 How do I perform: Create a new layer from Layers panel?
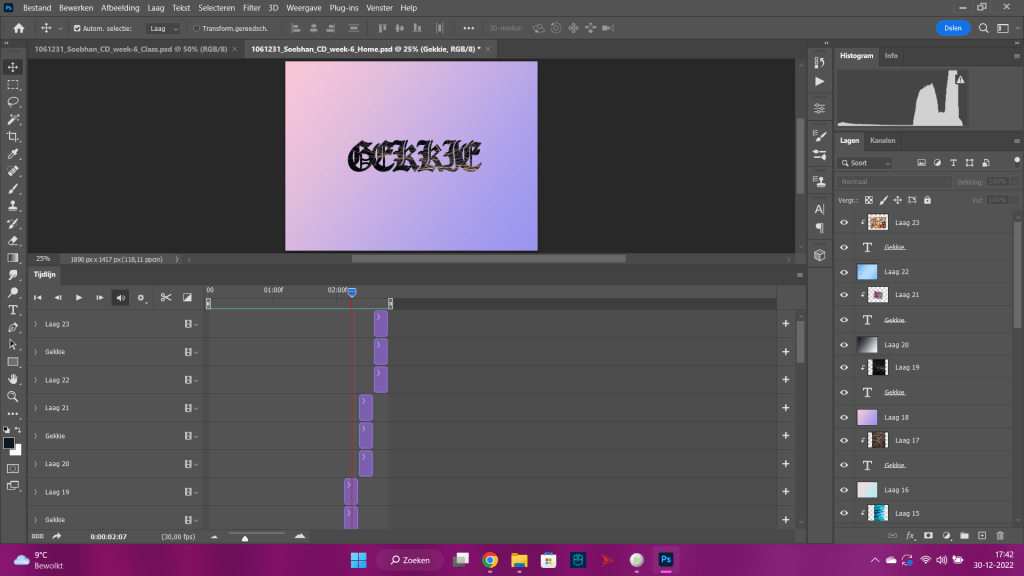point(981,536)
